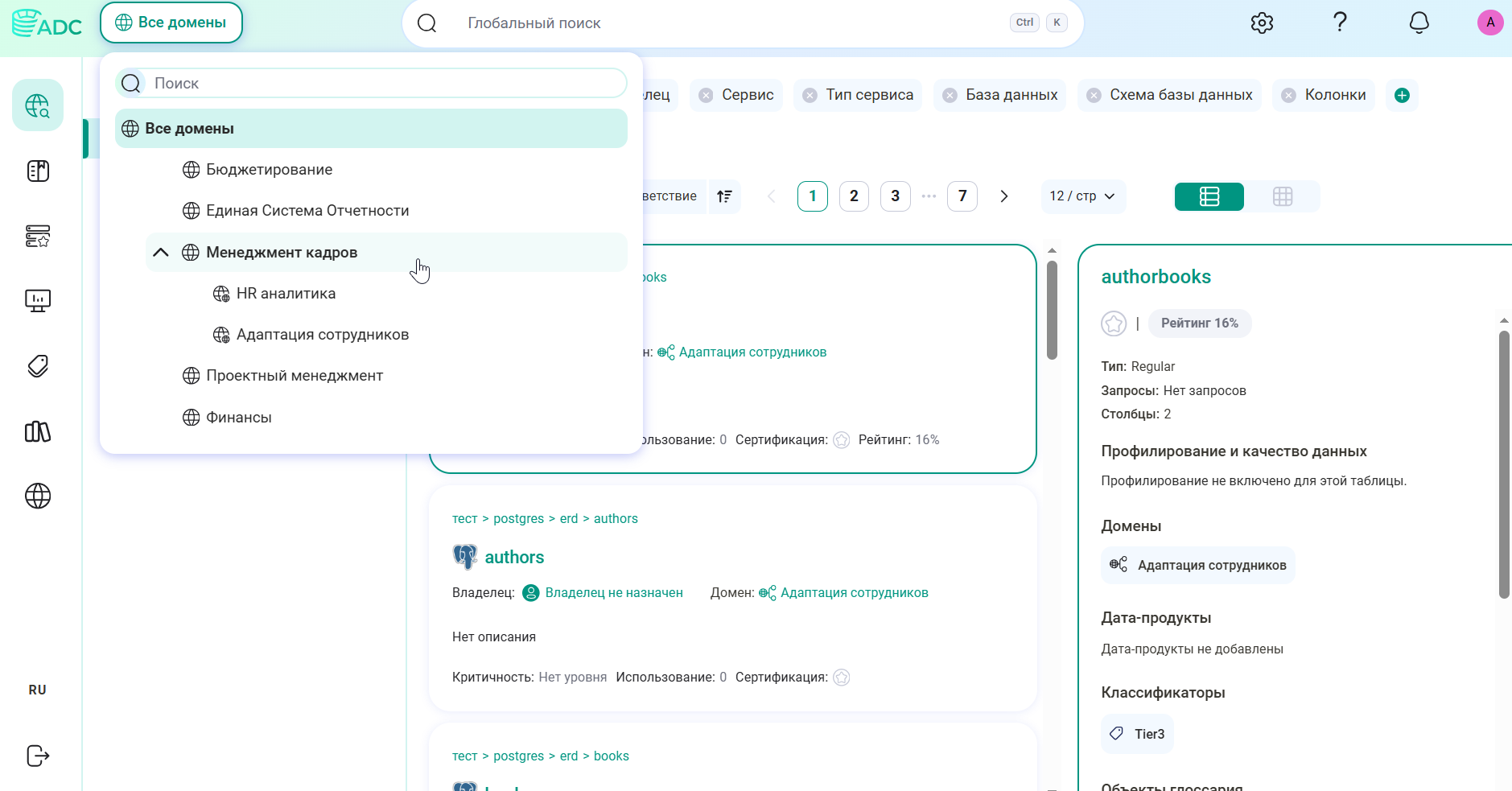Collapse the Менеджмент кадров chevron

(161, 253)
